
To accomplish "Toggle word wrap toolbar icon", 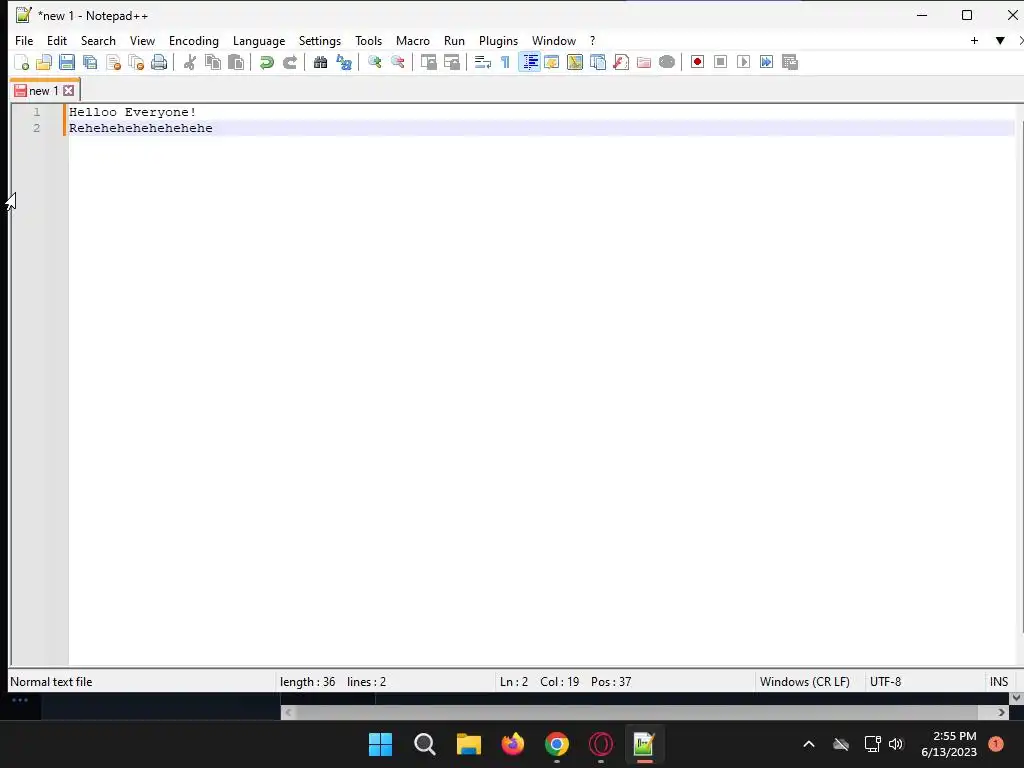I will click(483, 62).
